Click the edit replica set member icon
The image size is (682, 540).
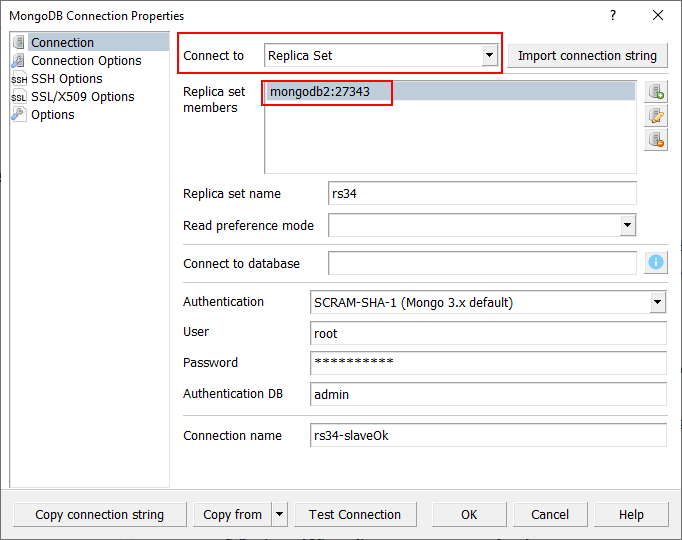coord(656,116)
